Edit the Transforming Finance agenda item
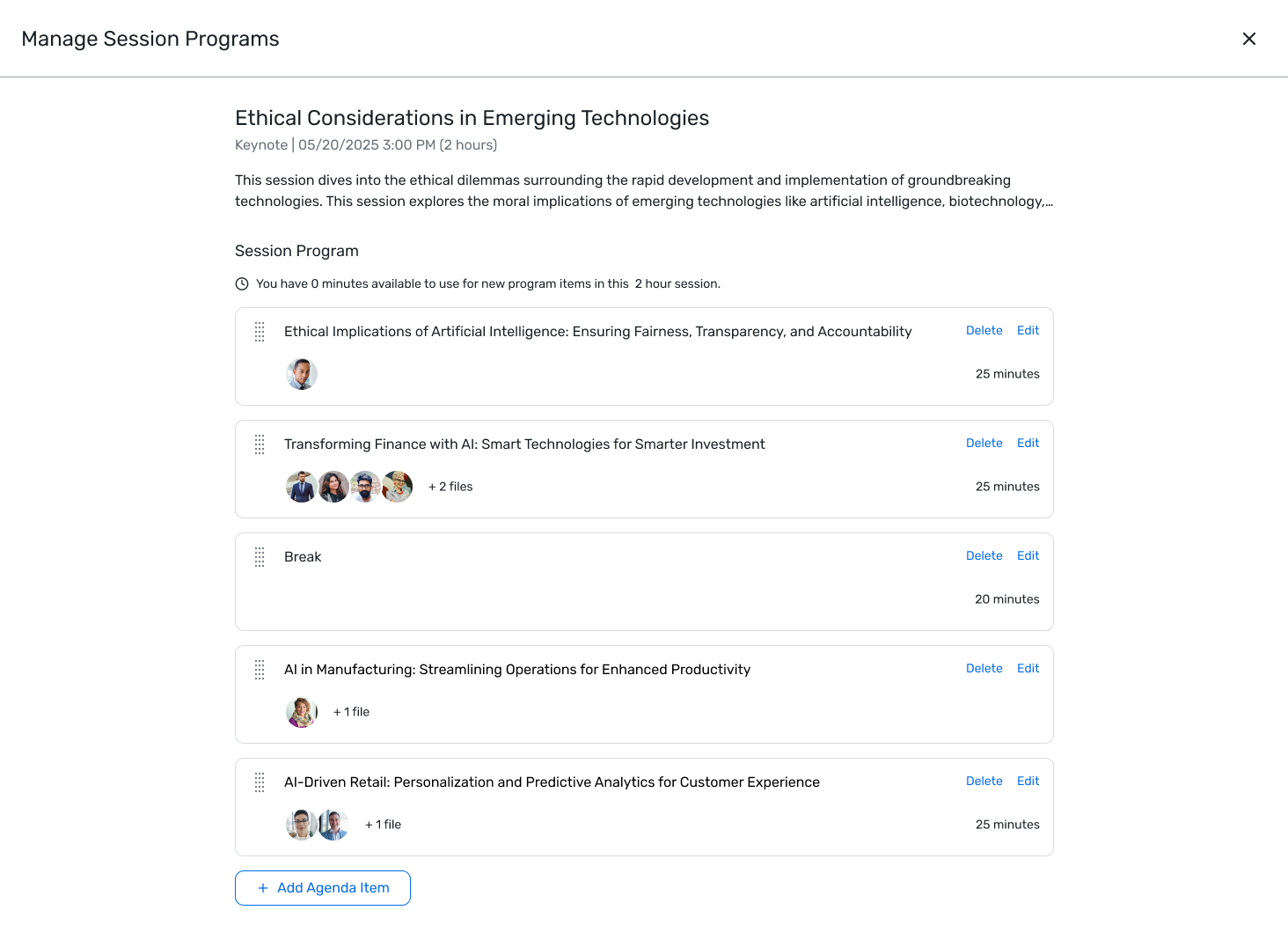The image size is (1288, 947). [1028, 444]
